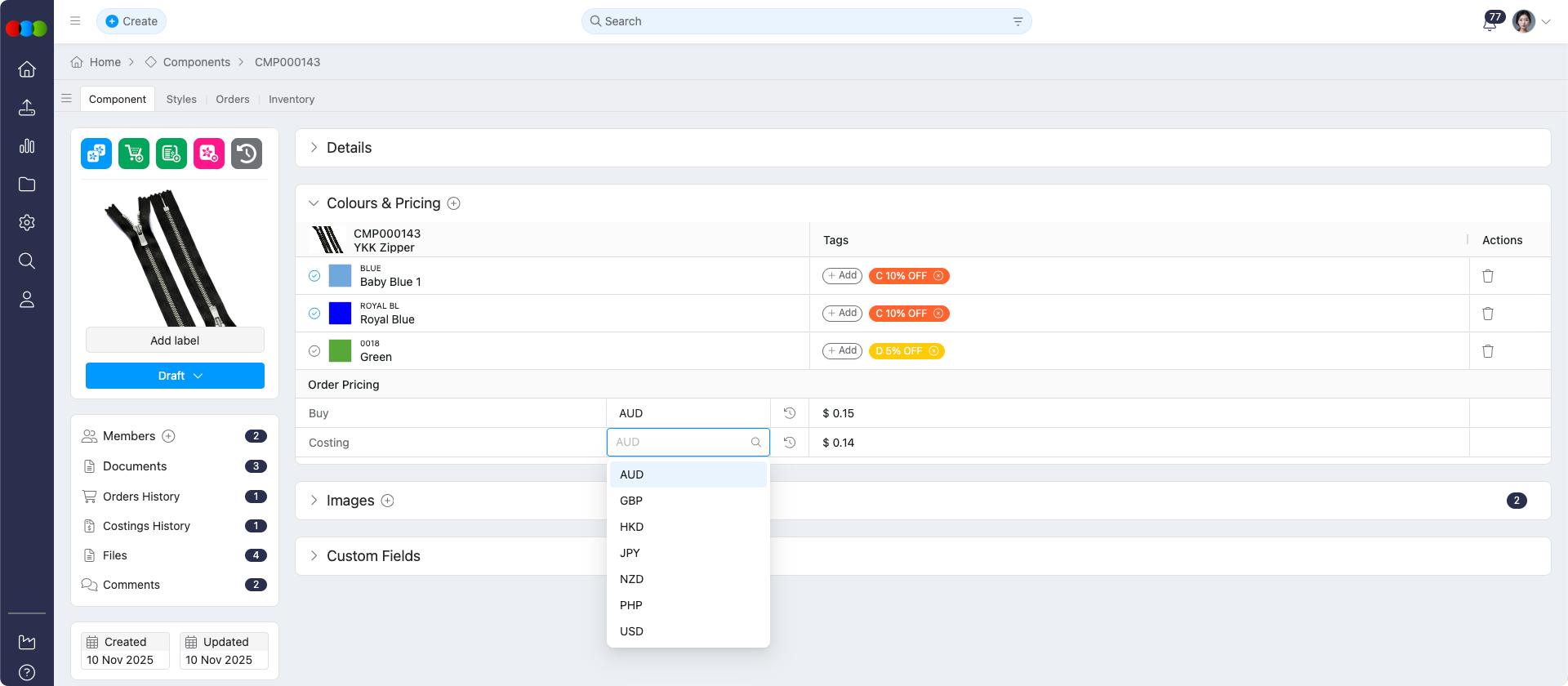
Task: Click the blue puzzle action icon
Action: [96, 154]
